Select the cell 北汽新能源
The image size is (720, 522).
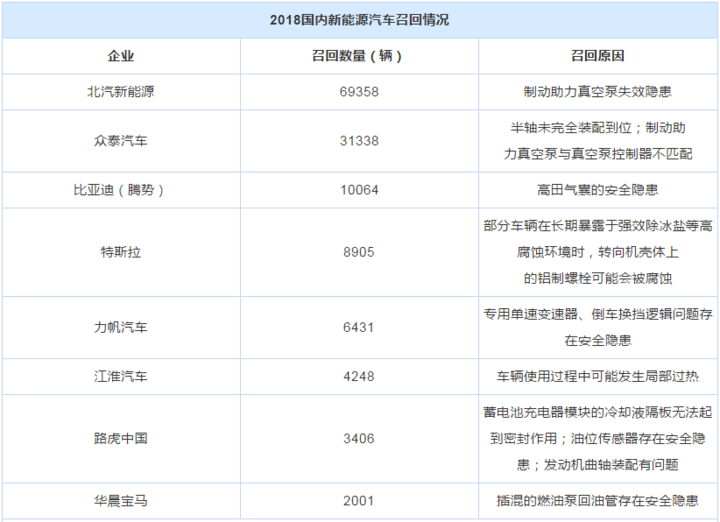(x=121, y=92)
